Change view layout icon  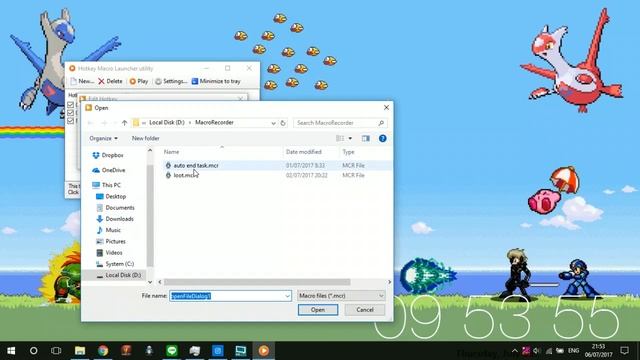click(x=340, y=138)
